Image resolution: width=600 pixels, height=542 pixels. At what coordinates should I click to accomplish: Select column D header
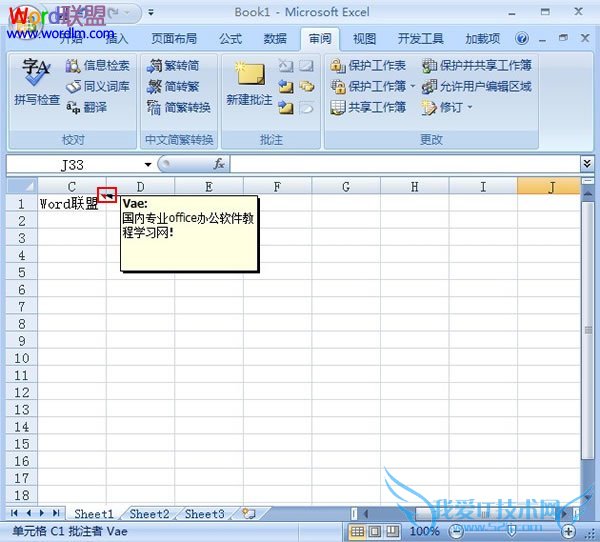[140, 186]
